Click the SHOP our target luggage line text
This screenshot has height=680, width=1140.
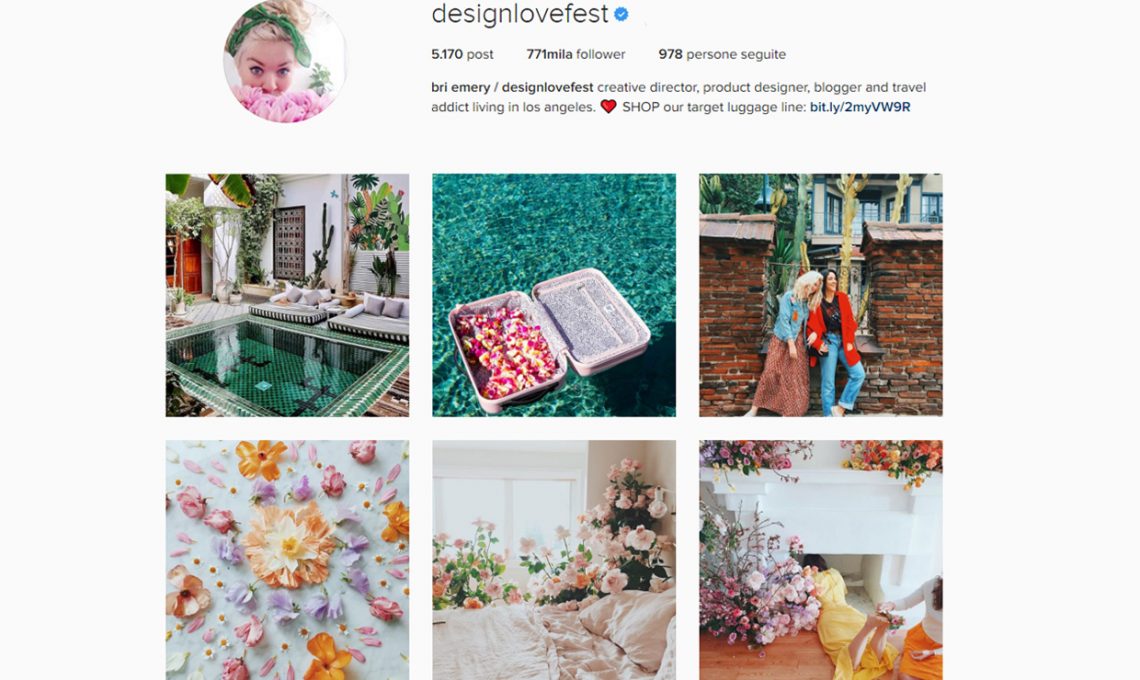point(714,107)
